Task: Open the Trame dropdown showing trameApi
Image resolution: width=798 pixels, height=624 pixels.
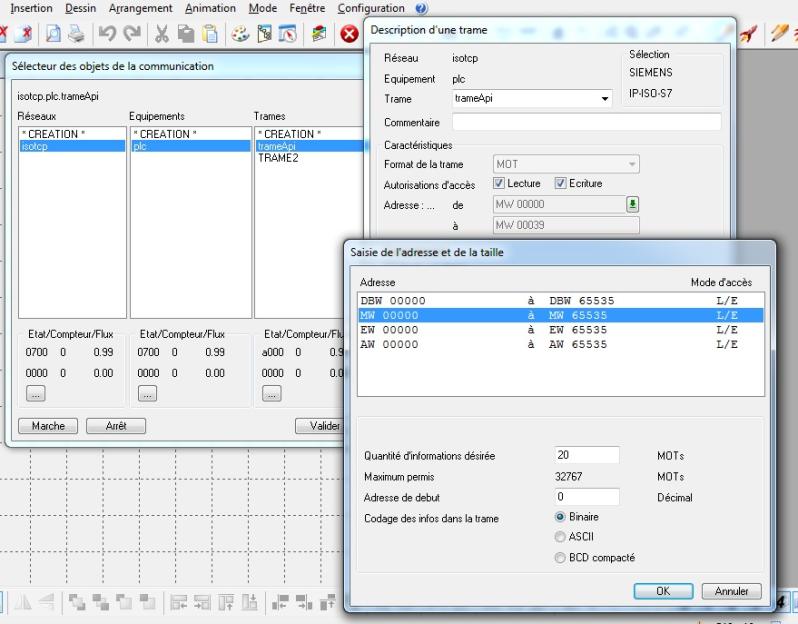Action: [x=604, y=99]
